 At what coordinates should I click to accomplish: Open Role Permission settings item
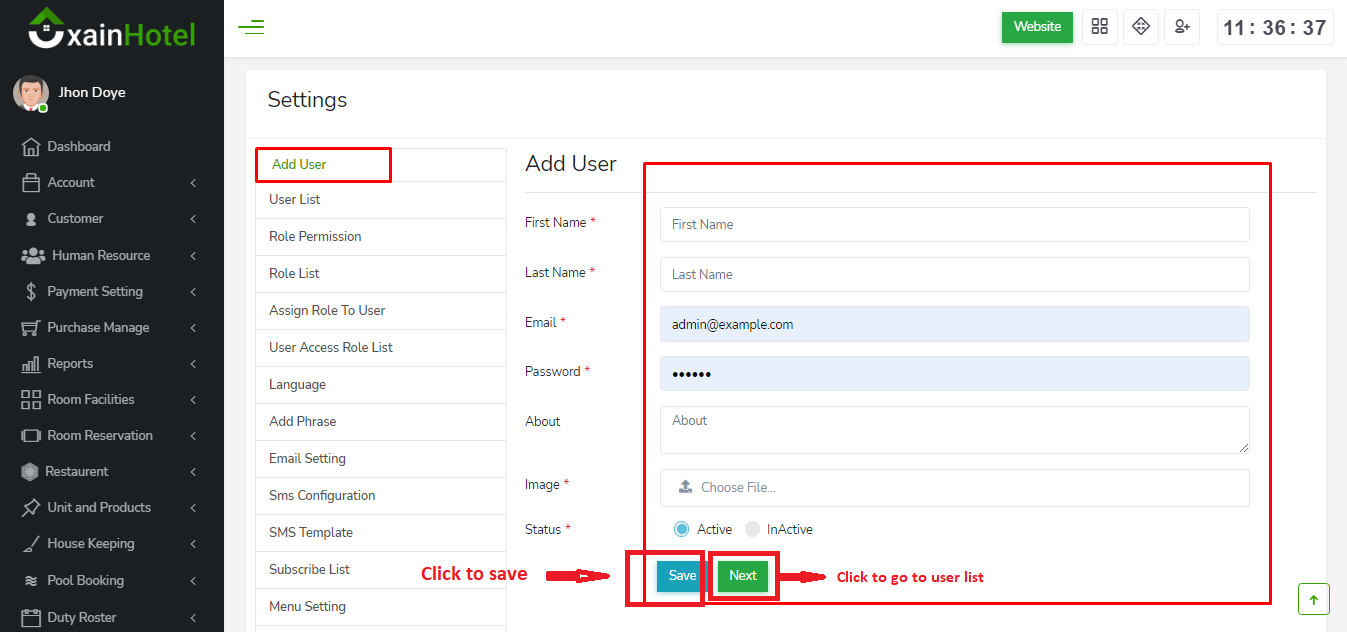coord(315,237)
